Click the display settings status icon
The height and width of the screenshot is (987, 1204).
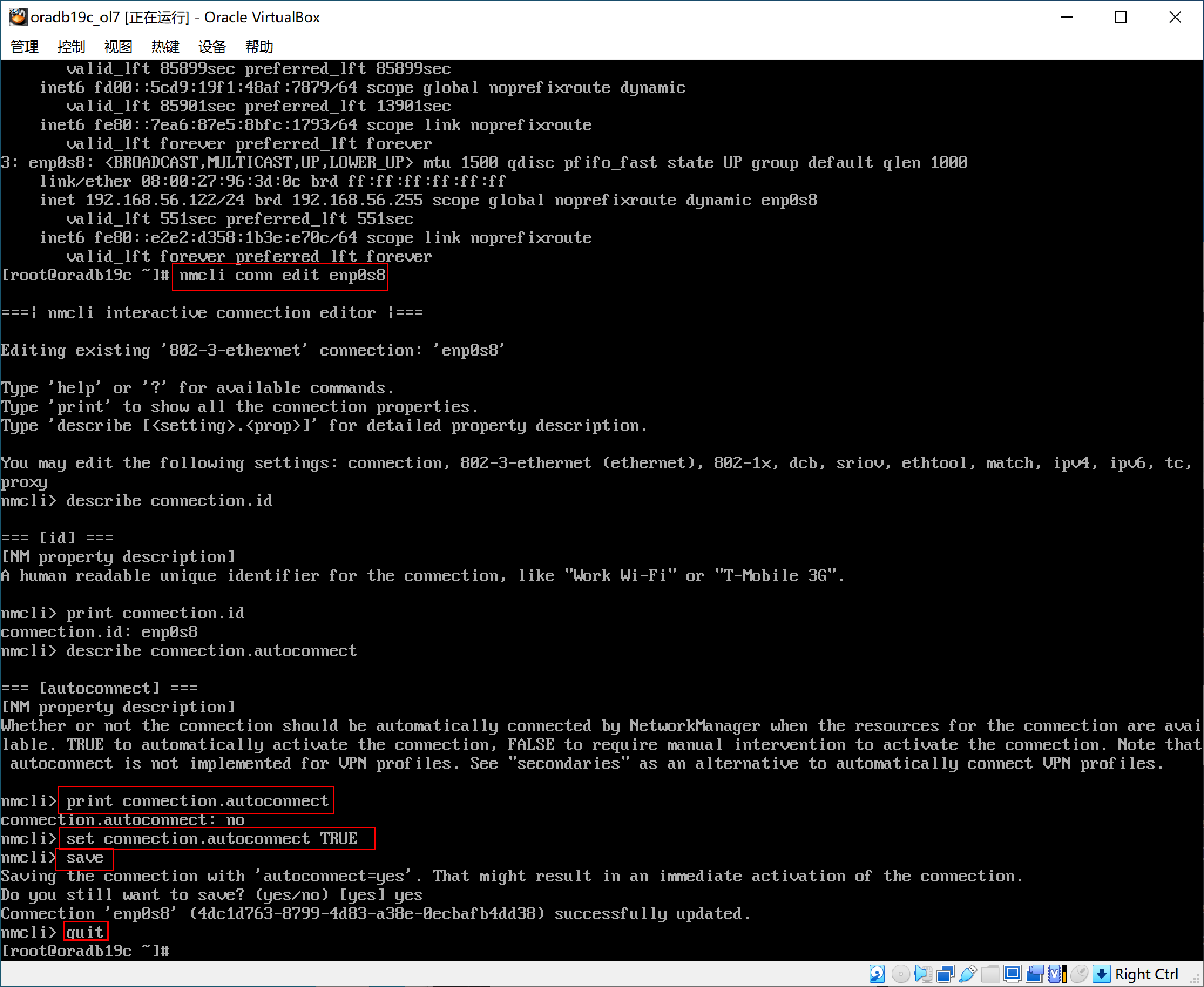coord(1012,975)
